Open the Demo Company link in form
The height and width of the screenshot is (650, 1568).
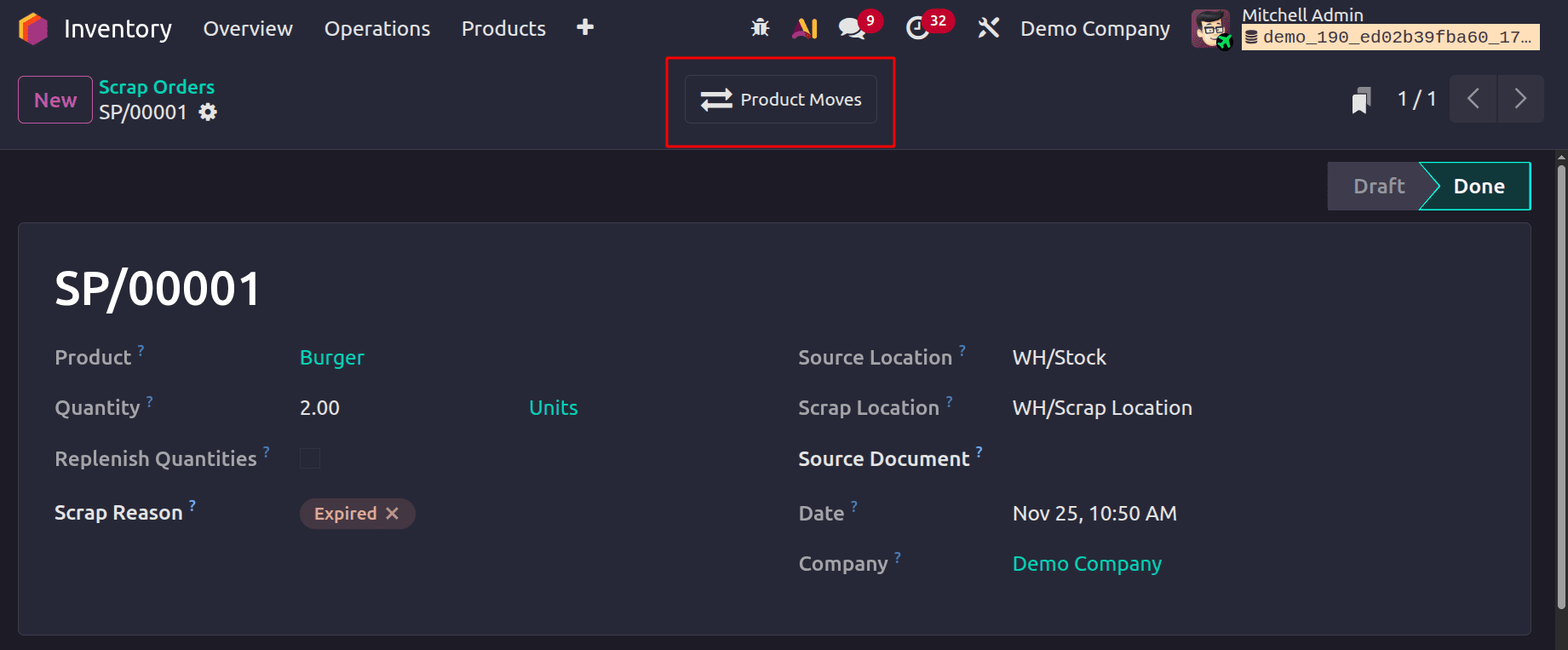point(1087,564)
